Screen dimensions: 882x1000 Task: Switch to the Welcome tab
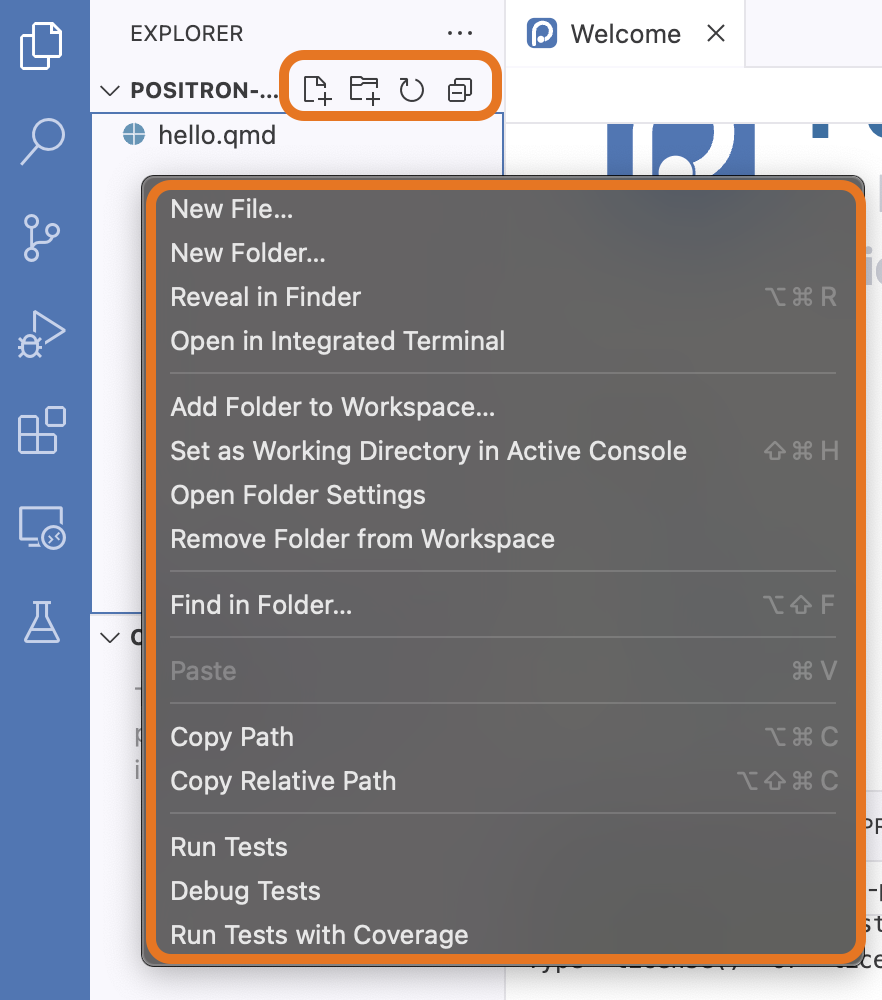click(625, 34)
